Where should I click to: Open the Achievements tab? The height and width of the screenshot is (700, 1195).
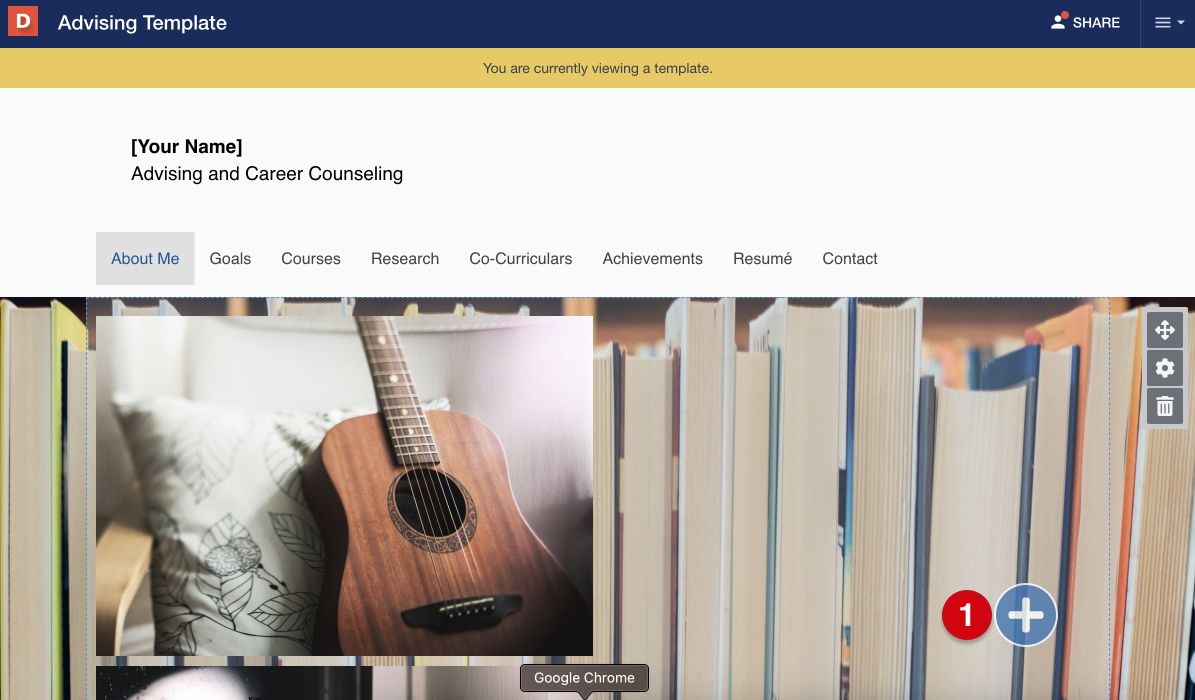coord(652,258)
